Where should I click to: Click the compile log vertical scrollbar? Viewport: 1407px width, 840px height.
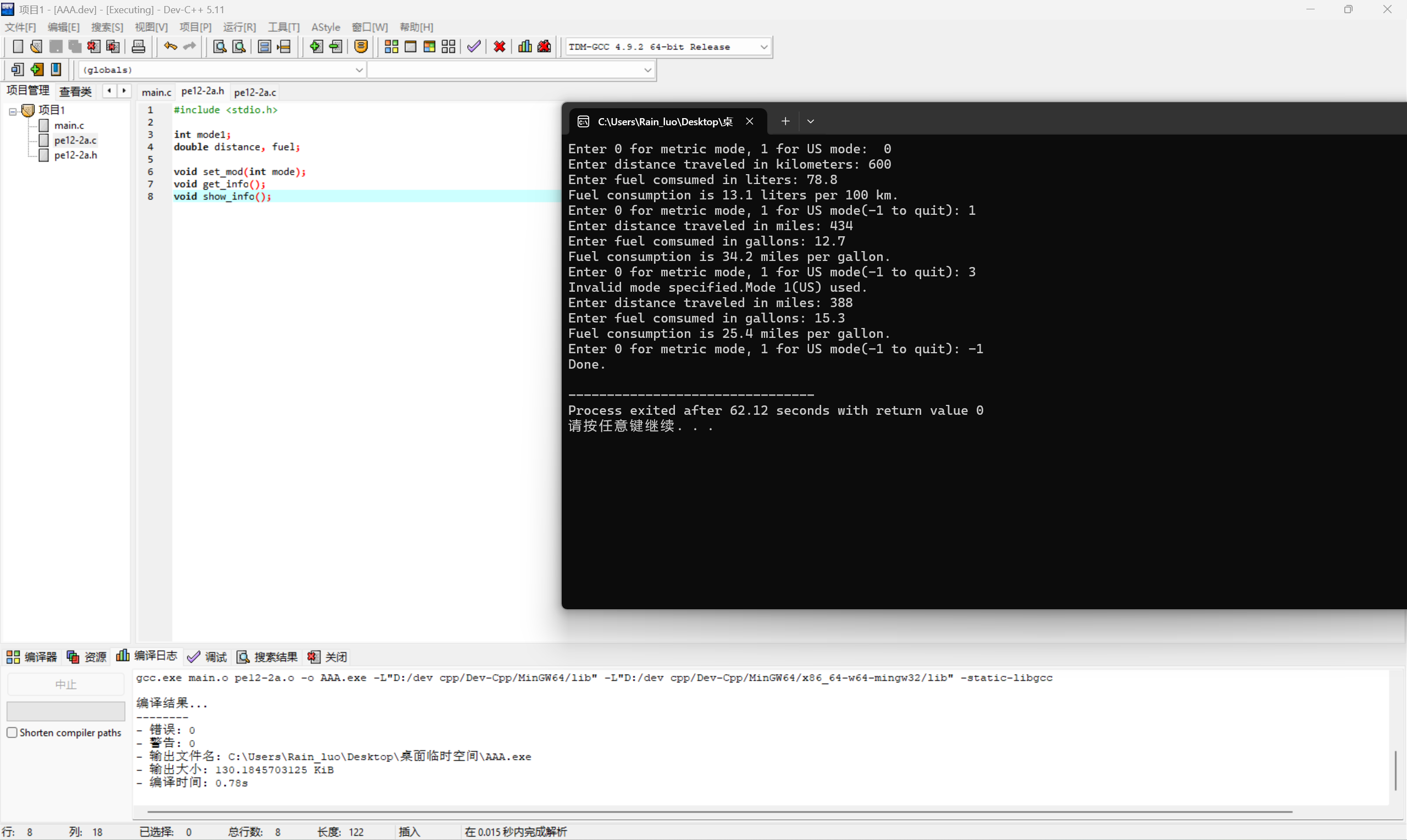pyautogui.click(x=1395, y=770)
